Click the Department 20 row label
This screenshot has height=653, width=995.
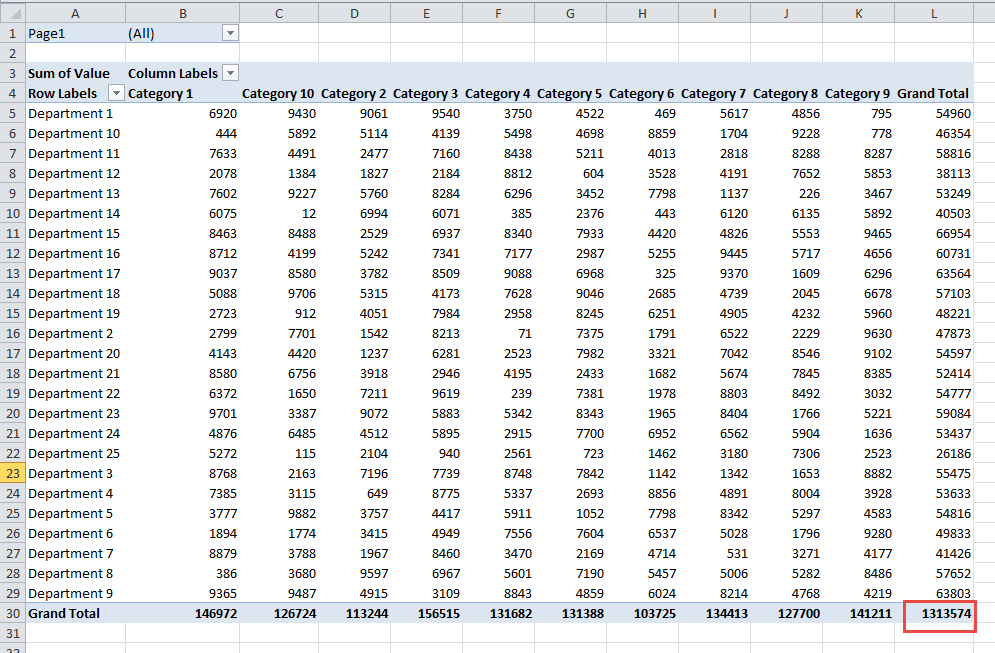75,353
